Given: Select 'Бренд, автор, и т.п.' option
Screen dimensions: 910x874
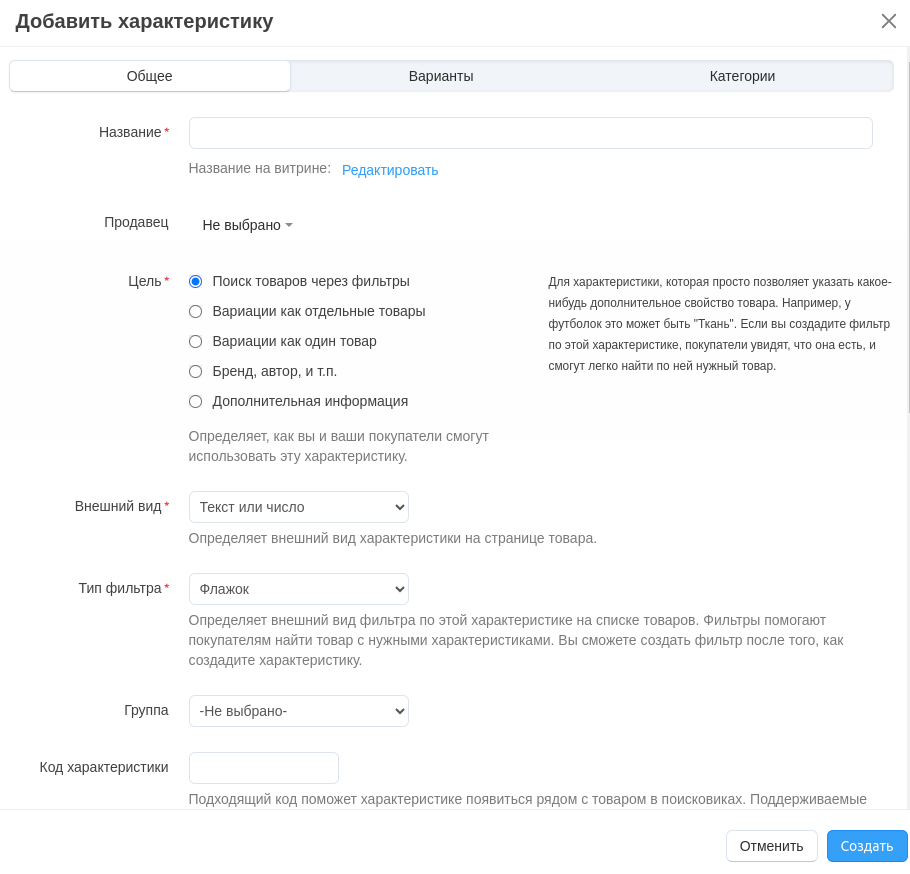Looking at the screenshot, I should [x=195, y=372].
